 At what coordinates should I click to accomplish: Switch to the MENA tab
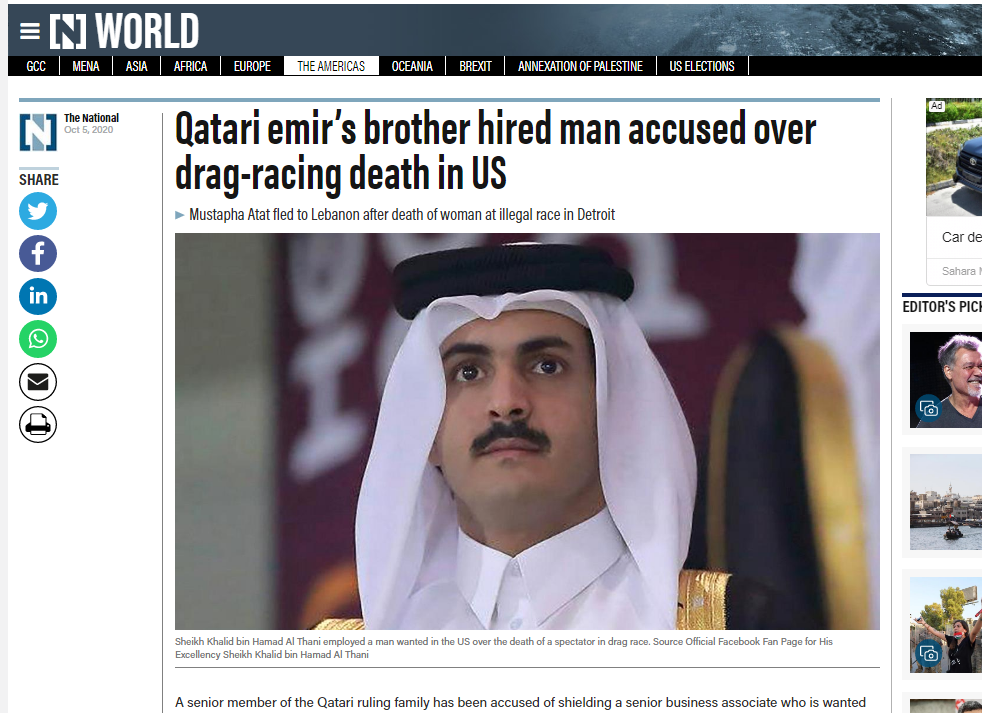(x=86, y=66)
